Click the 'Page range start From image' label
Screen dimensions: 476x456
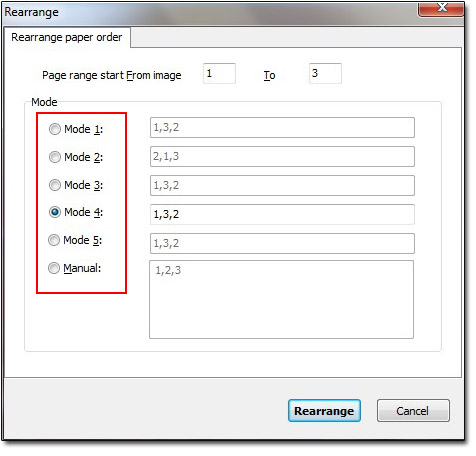(113, 76)
